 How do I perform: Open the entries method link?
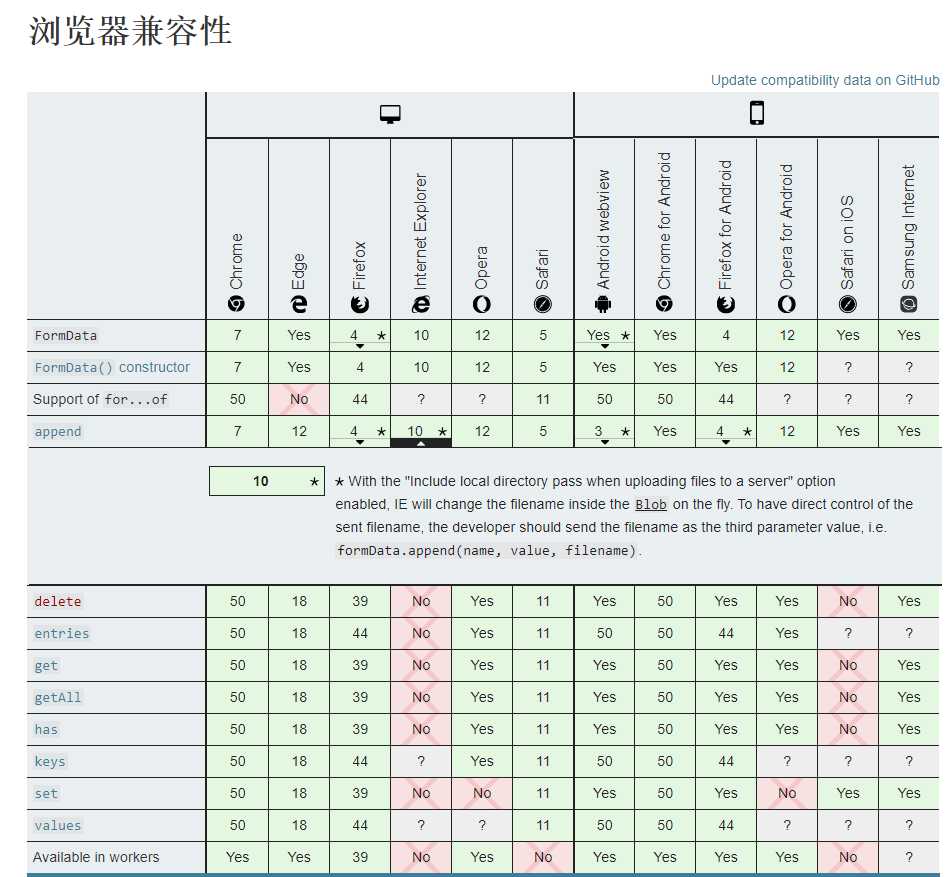tap(62, 634)
